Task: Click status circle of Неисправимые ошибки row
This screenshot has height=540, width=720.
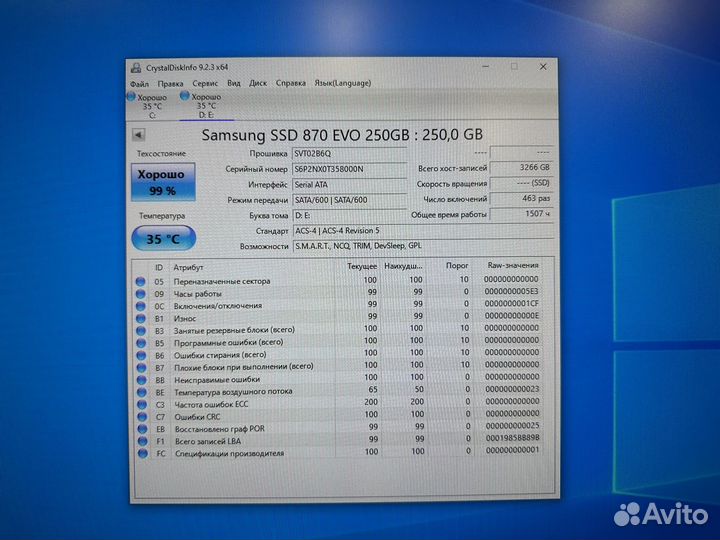Action: (x=141, y=380)
